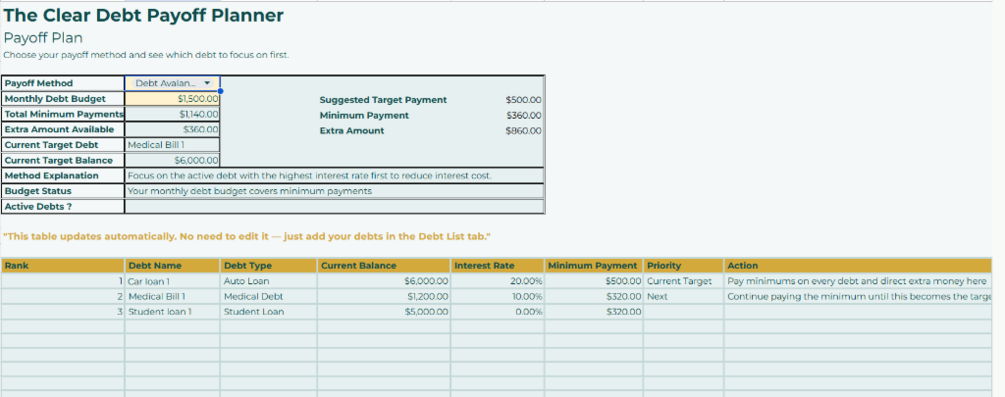This screenshot has height=397, width=1005.
Task: Select the 'Next' priority cell
Action: [x=684, y=296]
